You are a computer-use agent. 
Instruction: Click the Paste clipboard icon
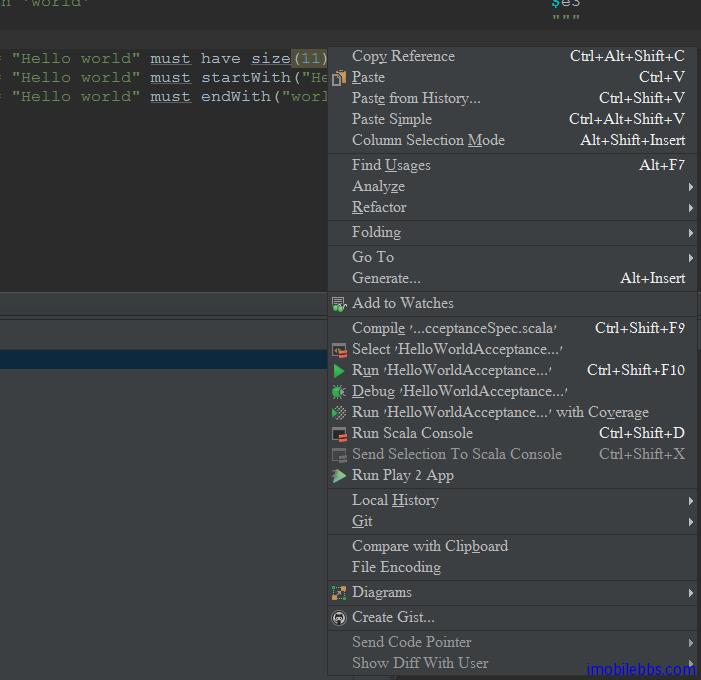click(x=339, y=78)
